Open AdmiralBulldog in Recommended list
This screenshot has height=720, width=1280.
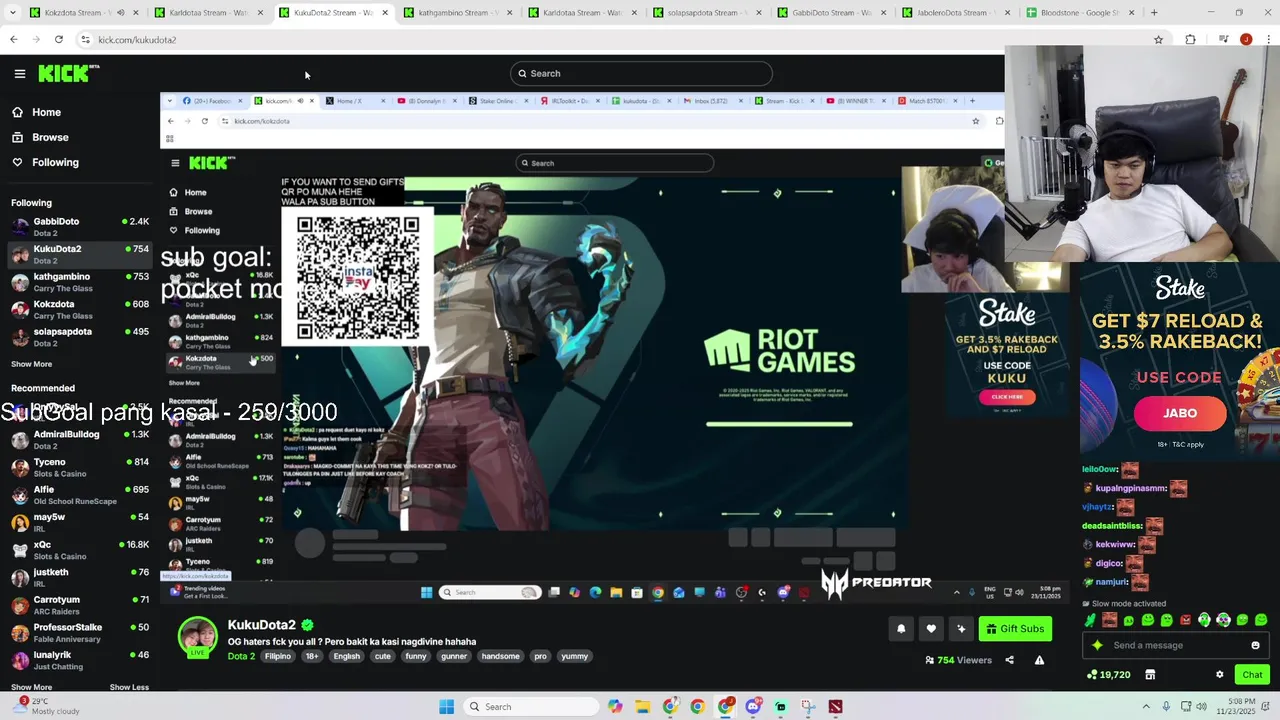click(x=80, y=440)
